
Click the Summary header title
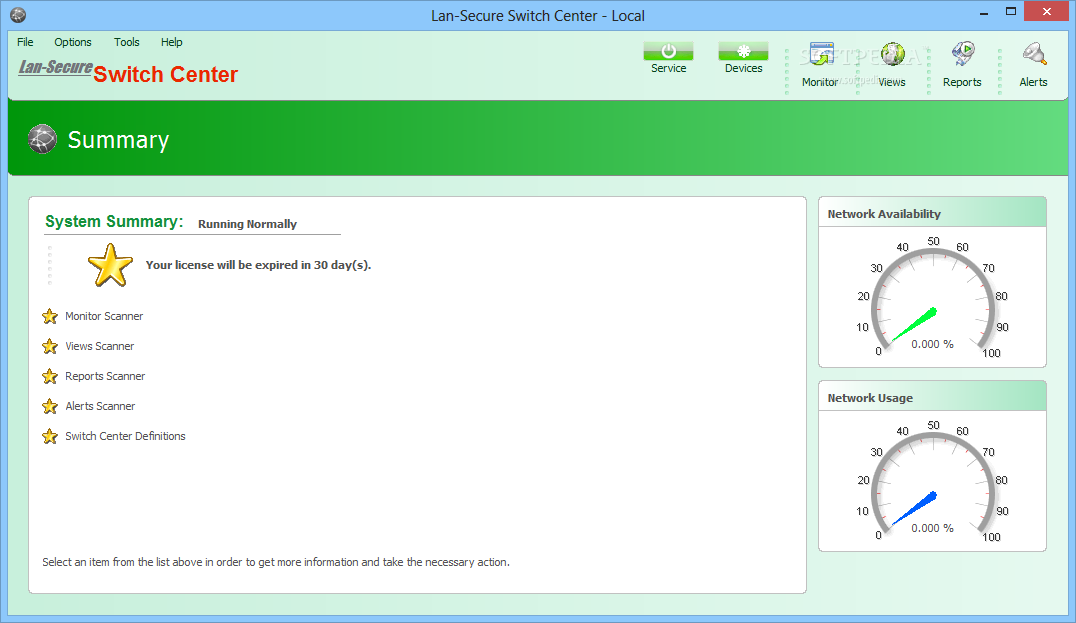click(x=118, y=139)
